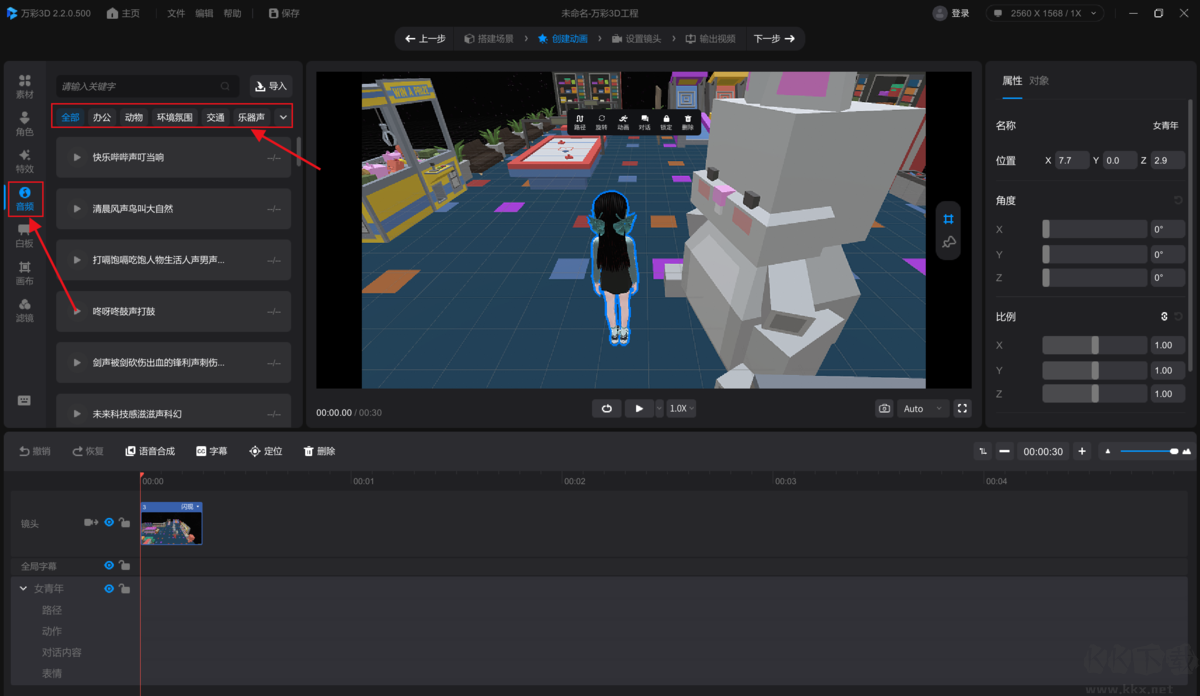
Task: Click the camera snapshot icon below the preview
Action: pyautogui.click(x=884, y=408)
